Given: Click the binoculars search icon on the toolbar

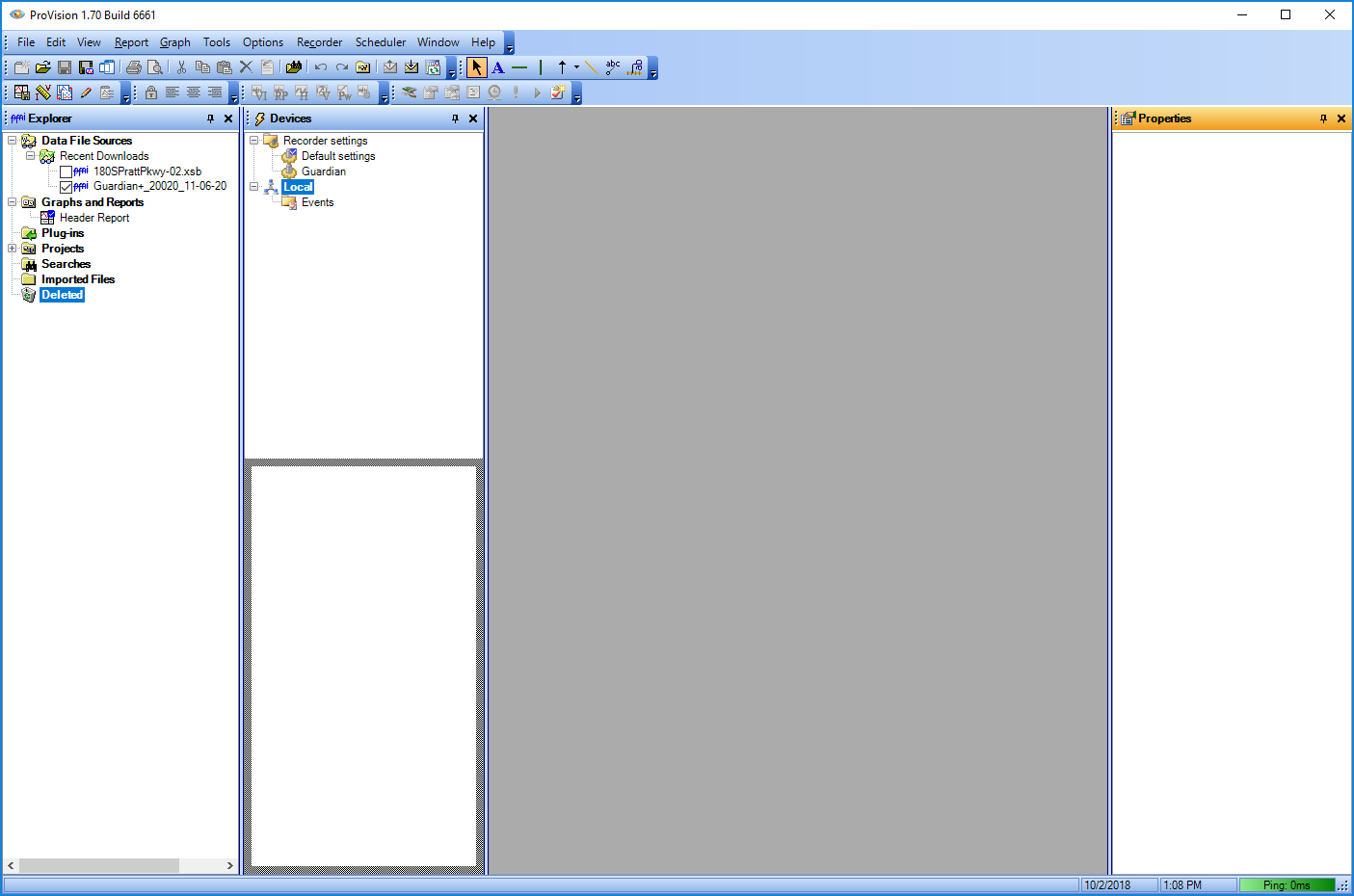Looking at the screenshot, I should [293, 67].
